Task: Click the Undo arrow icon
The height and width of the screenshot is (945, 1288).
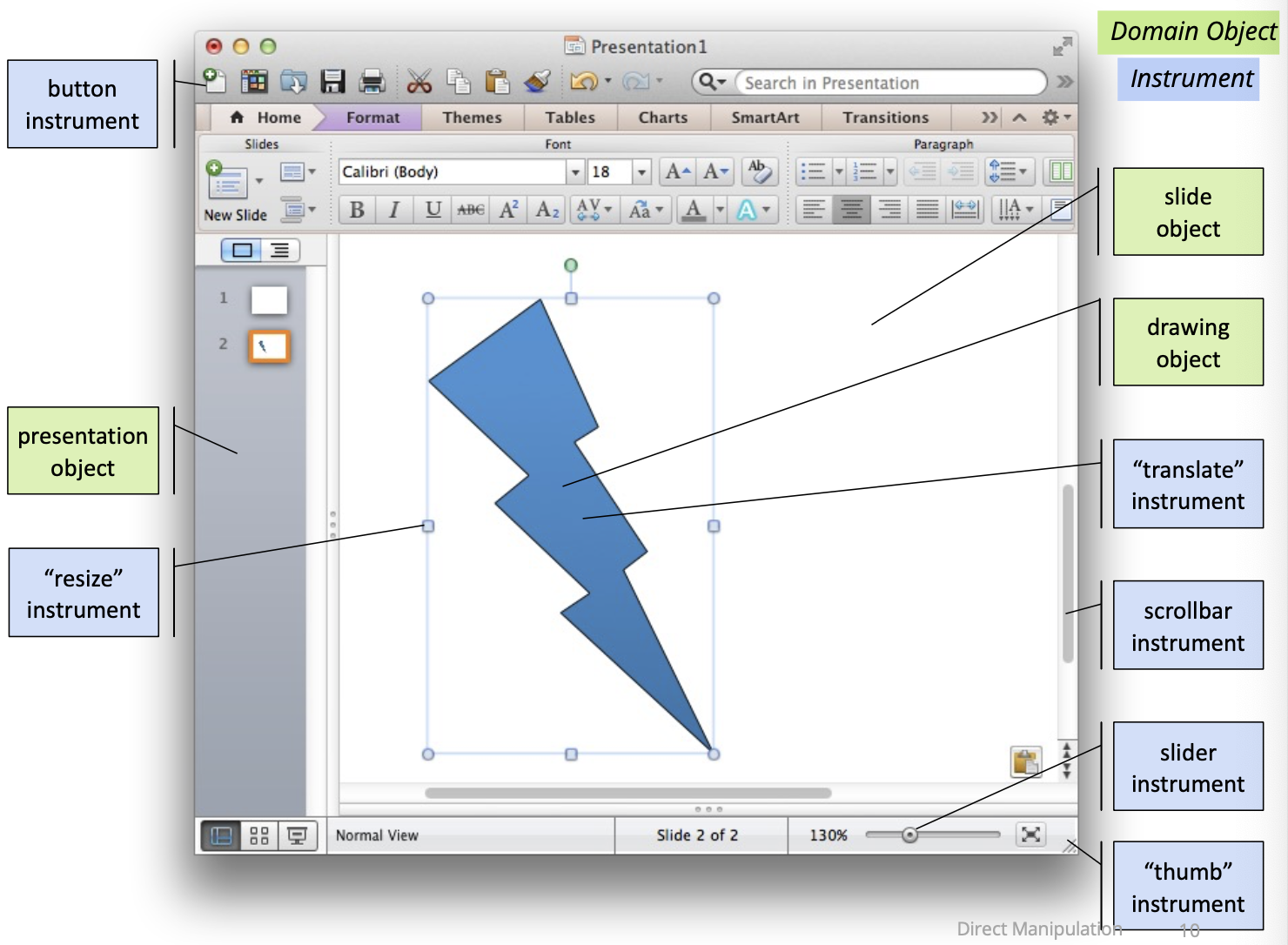Action: point(582,82)
